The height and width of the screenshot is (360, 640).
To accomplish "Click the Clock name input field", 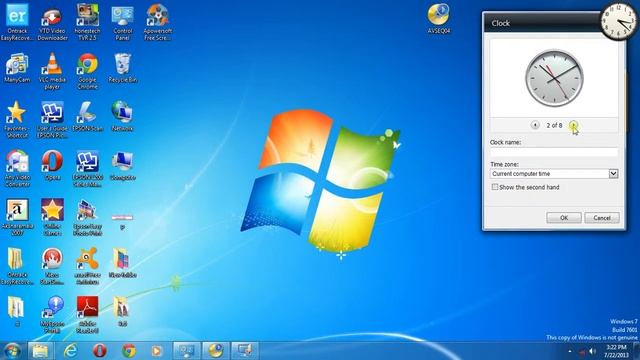I will click(x=554, y=152).
